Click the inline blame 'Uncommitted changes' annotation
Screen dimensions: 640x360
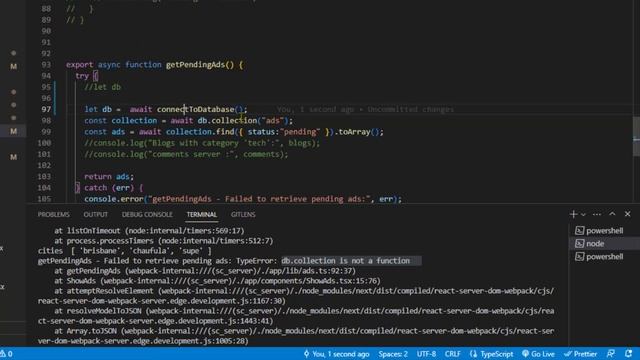tap(410, 109)
